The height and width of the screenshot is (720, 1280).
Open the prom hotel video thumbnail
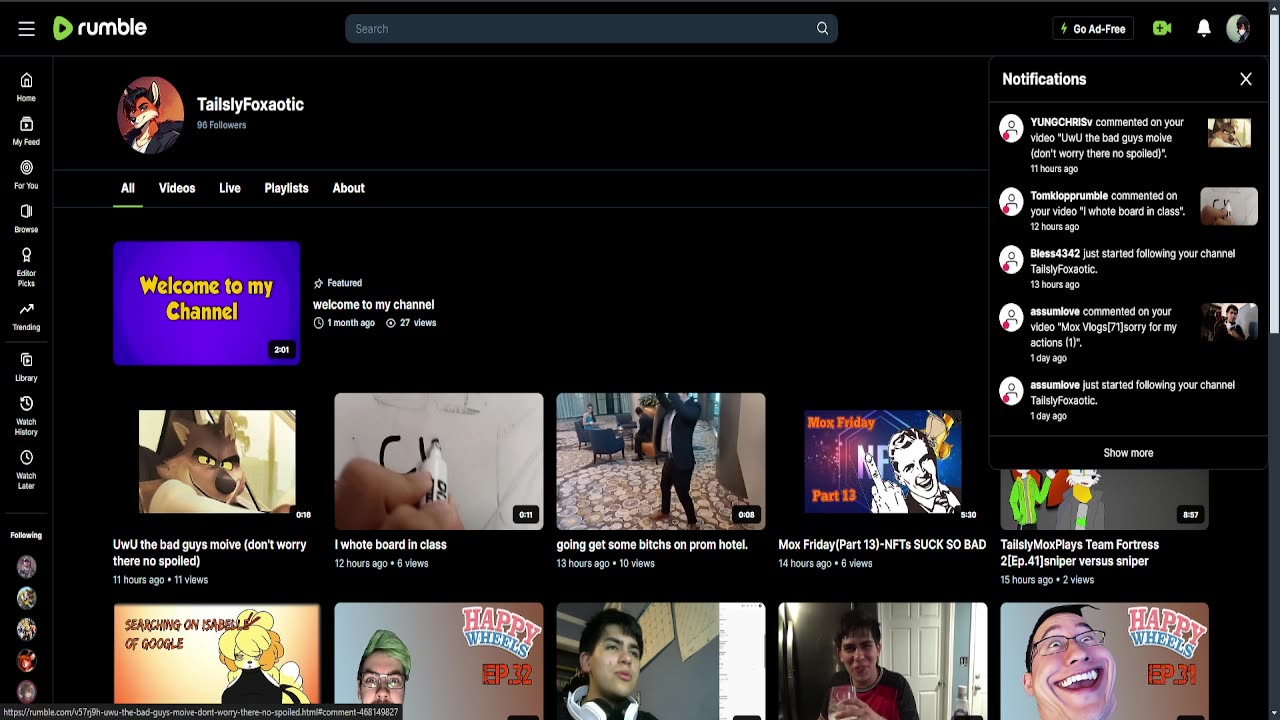coord(661,461)
